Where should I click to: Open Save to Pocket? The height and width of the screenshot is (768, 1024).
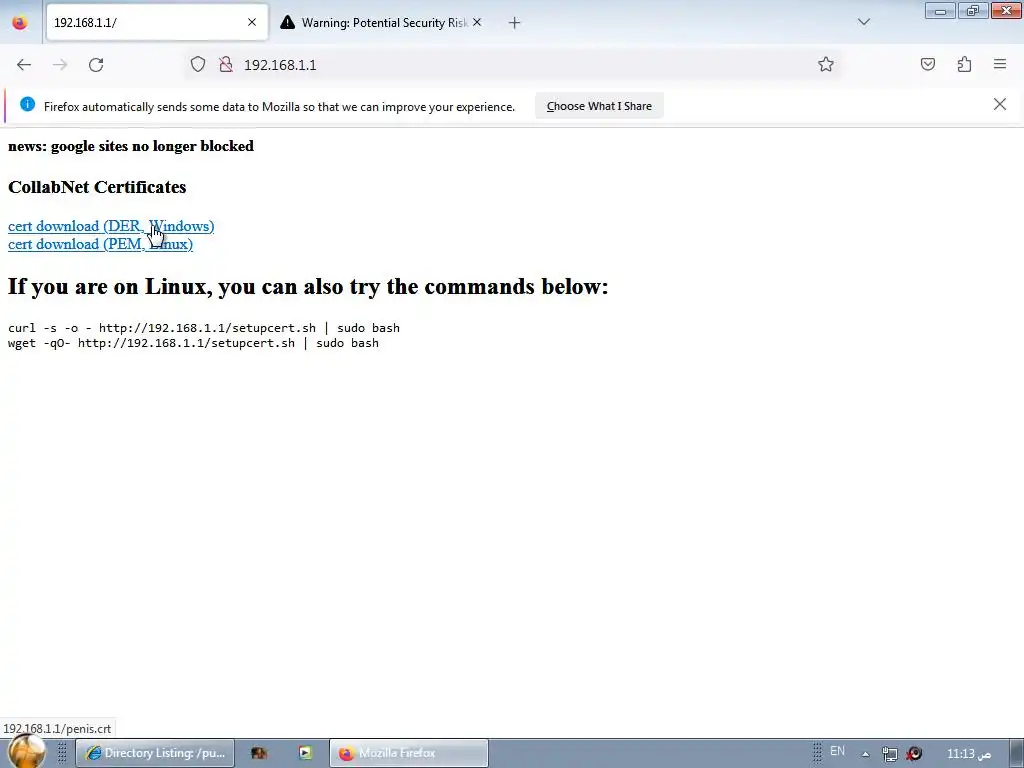pos(928,65)
